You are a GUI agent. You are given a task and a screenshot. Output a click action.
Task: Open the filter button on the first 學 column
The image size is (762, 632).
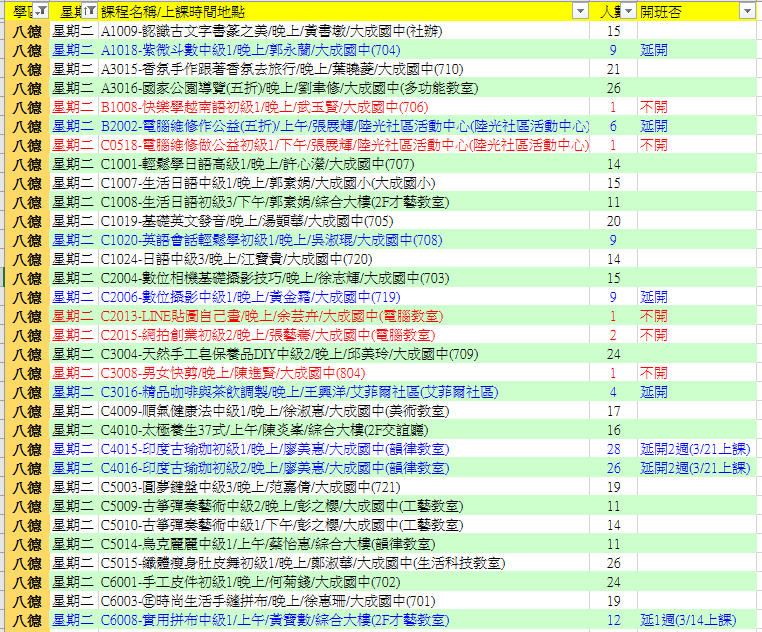pyautogui.click(x=38, y=11)
